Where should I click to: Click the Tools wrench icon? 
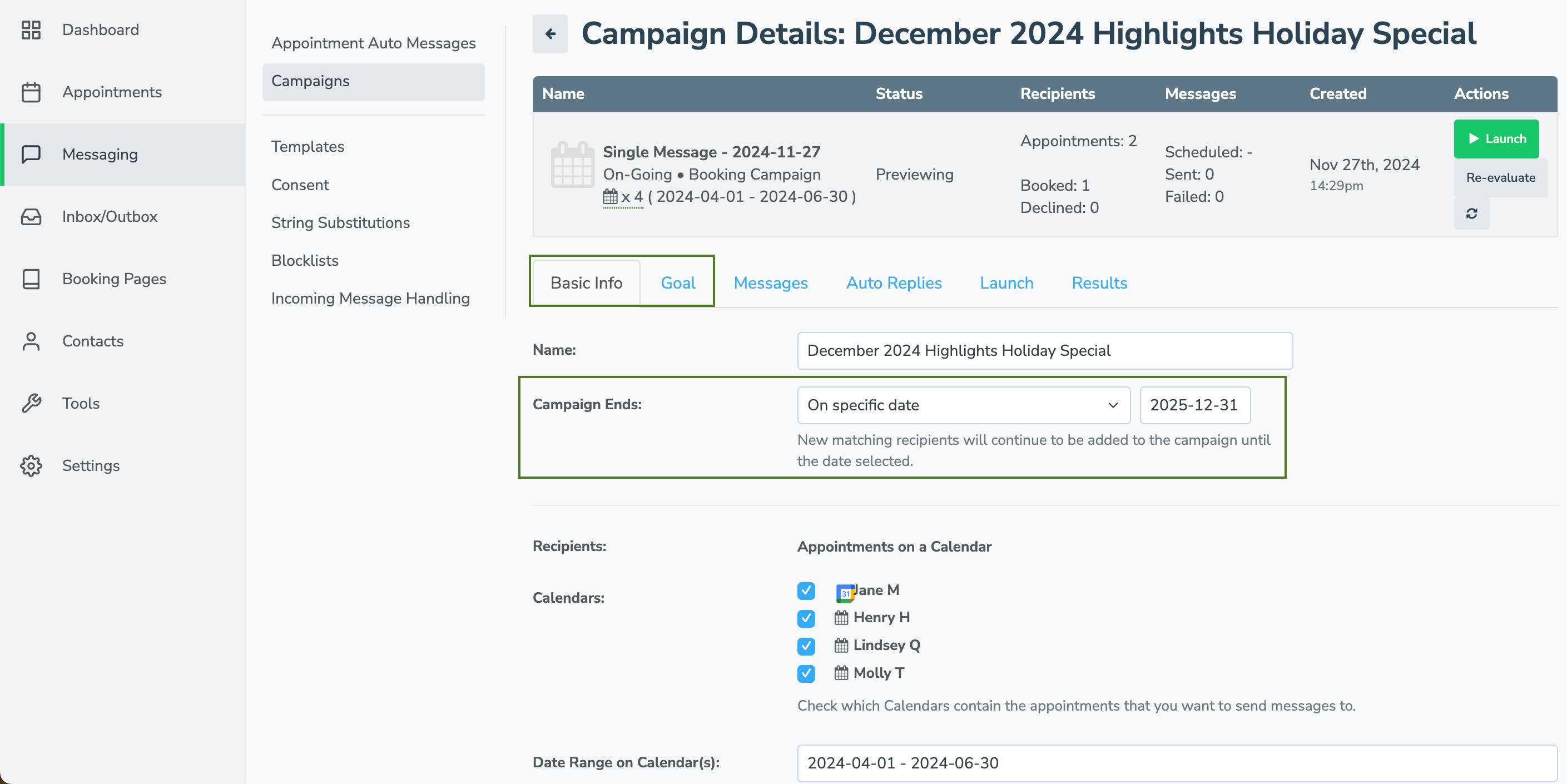[31, 403]
